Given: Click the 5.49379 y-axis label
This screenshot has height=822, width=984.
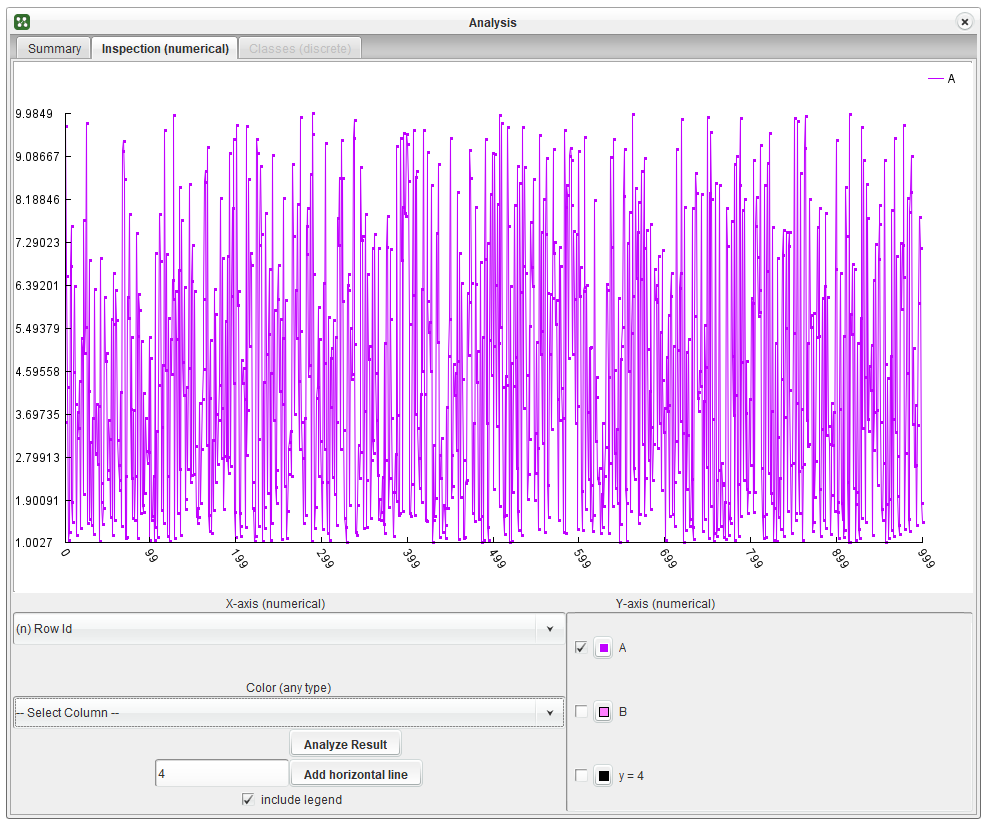Looking at the screenshot, I should (x=38, y=329).
